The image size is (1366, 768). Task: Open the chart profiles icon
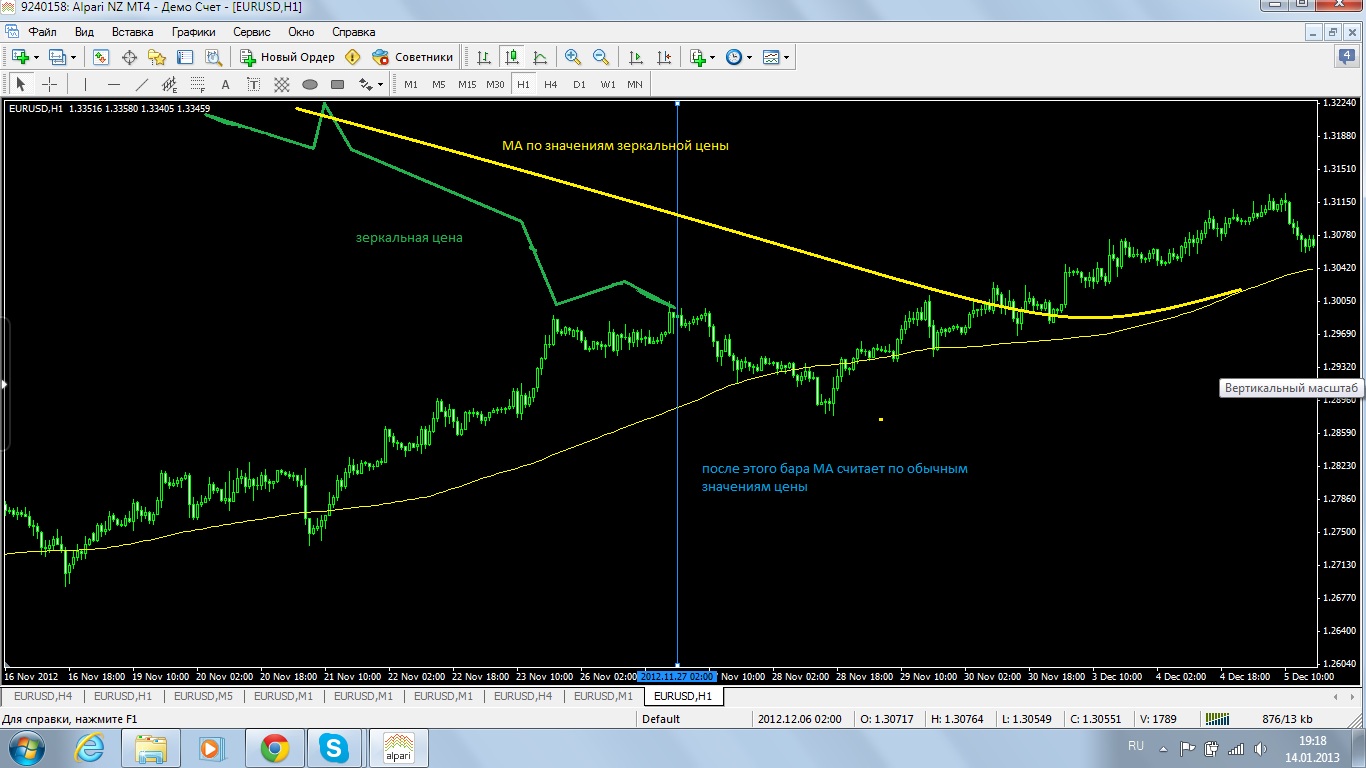point(57,57)
